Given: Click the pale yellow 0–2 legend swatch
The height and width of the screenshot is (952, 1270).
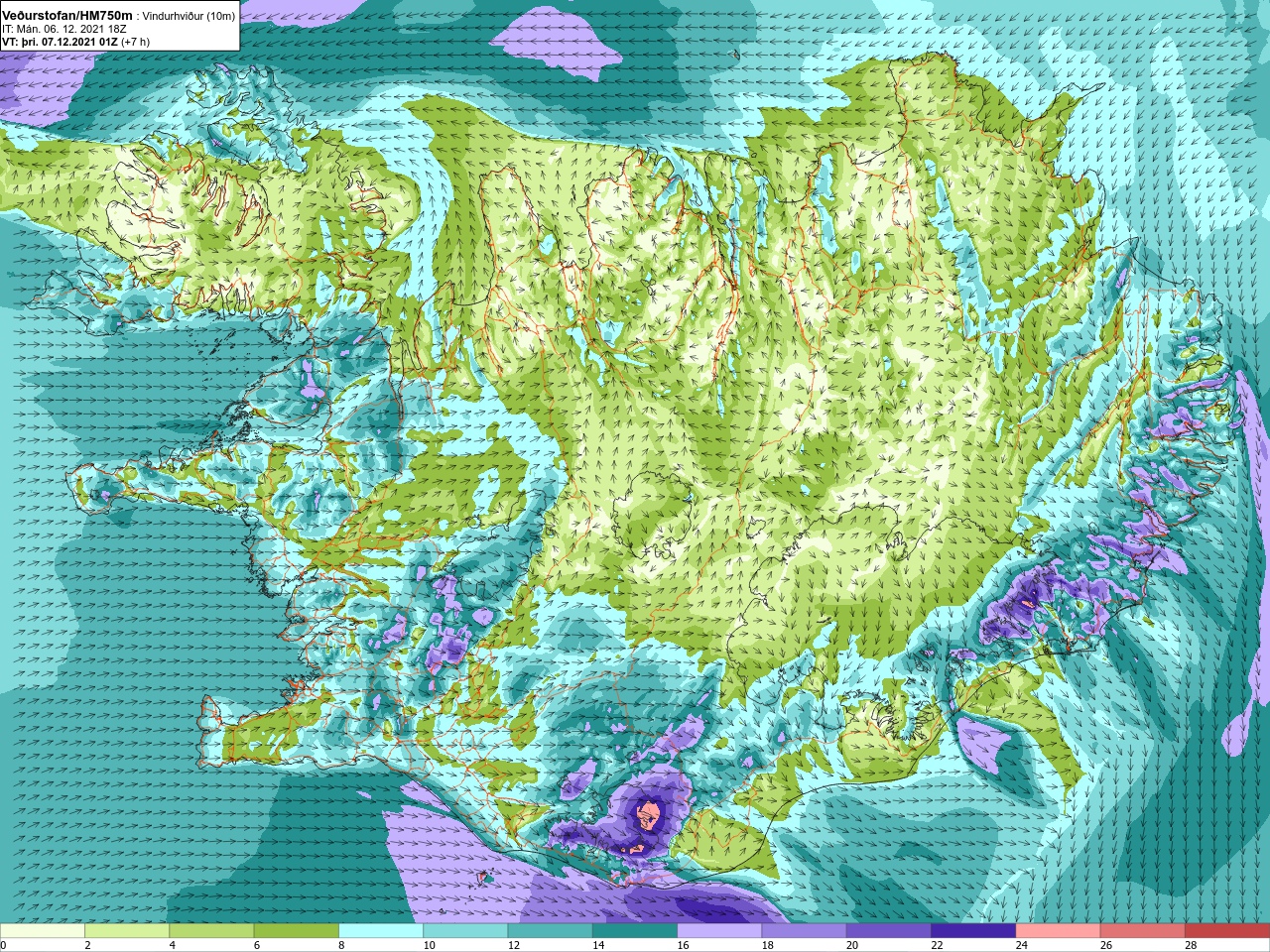Looking at the screenshot, I should 43,931.
